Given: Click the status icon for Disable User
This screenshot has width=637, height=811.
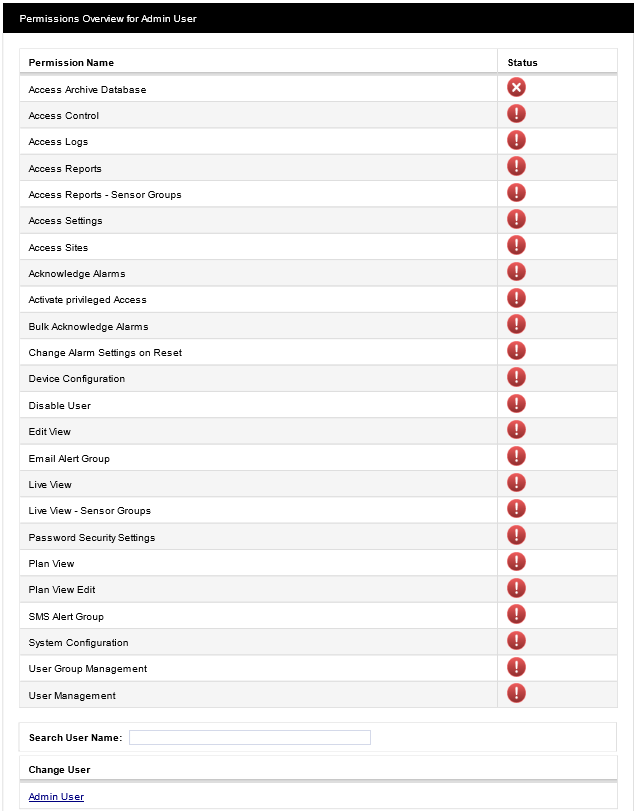Looking at the screenshot, I should [516, 404].
